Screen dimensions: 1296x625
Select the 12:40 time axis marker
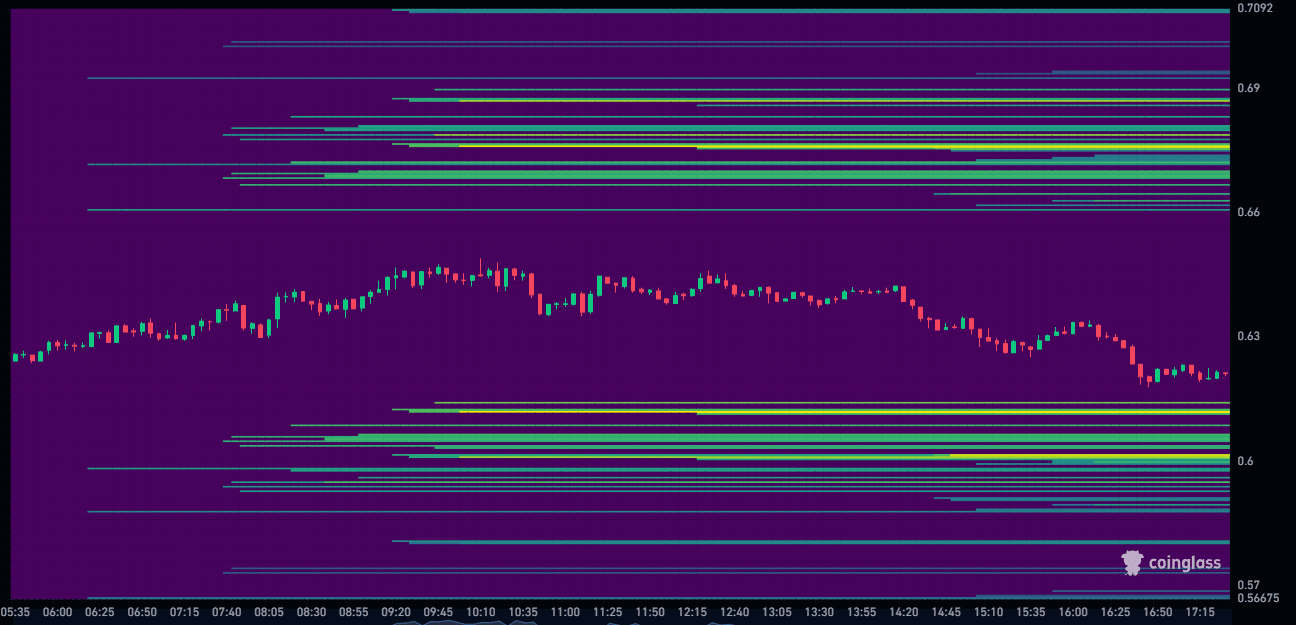pos(734,612)
